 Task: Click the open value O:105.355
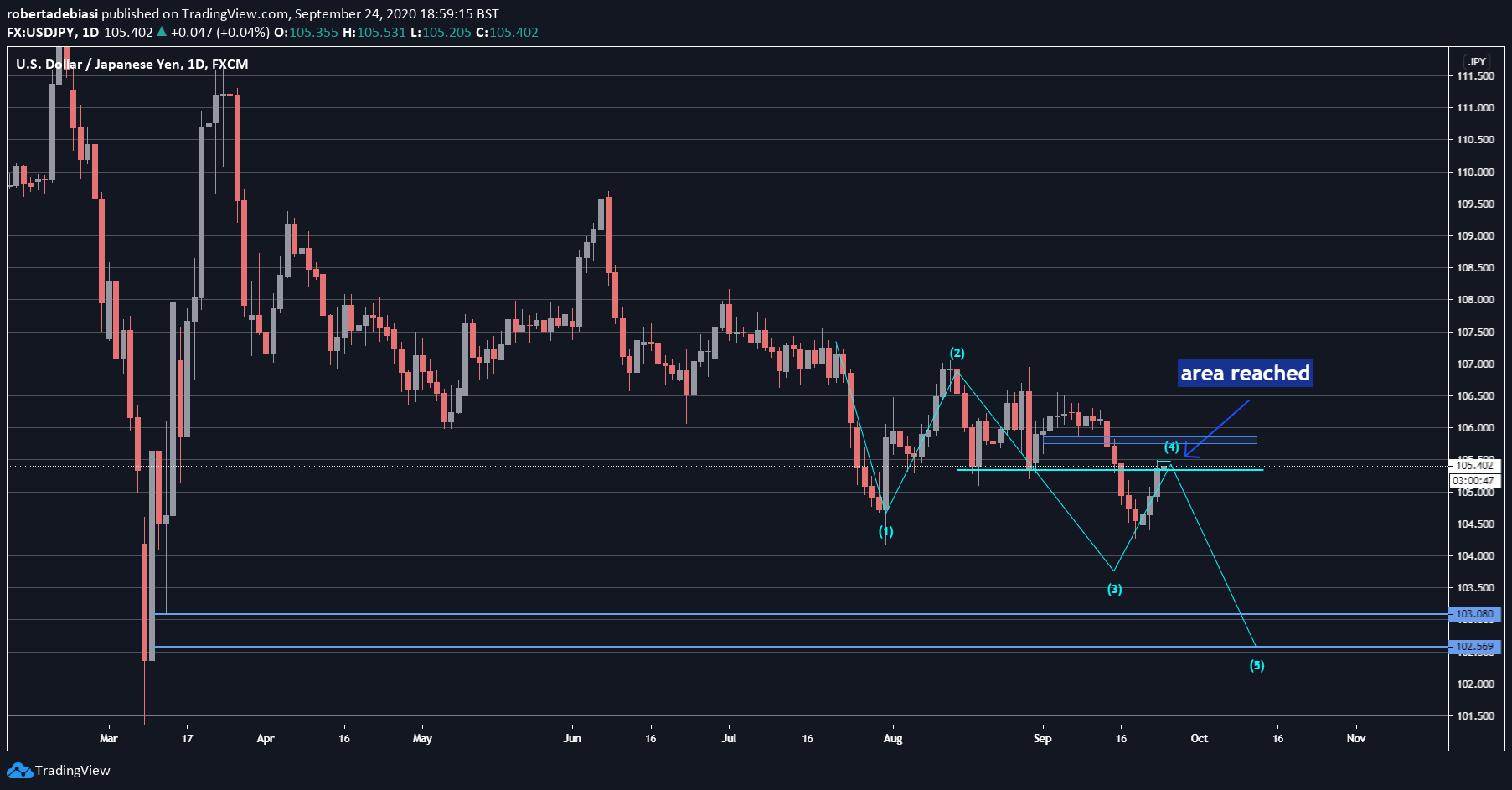click(x=306, y=33)
